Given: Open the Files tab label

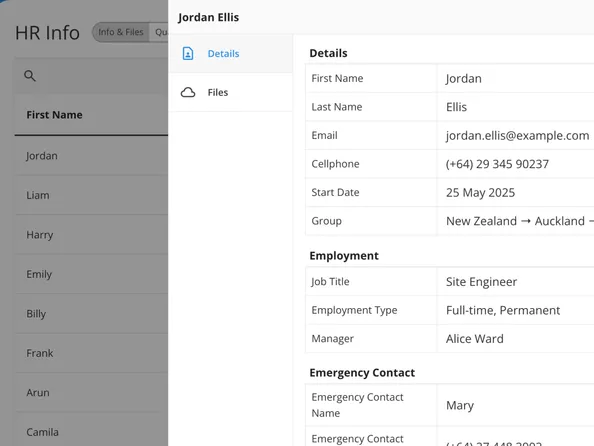Looking at the screenshot, I should 218,92.
